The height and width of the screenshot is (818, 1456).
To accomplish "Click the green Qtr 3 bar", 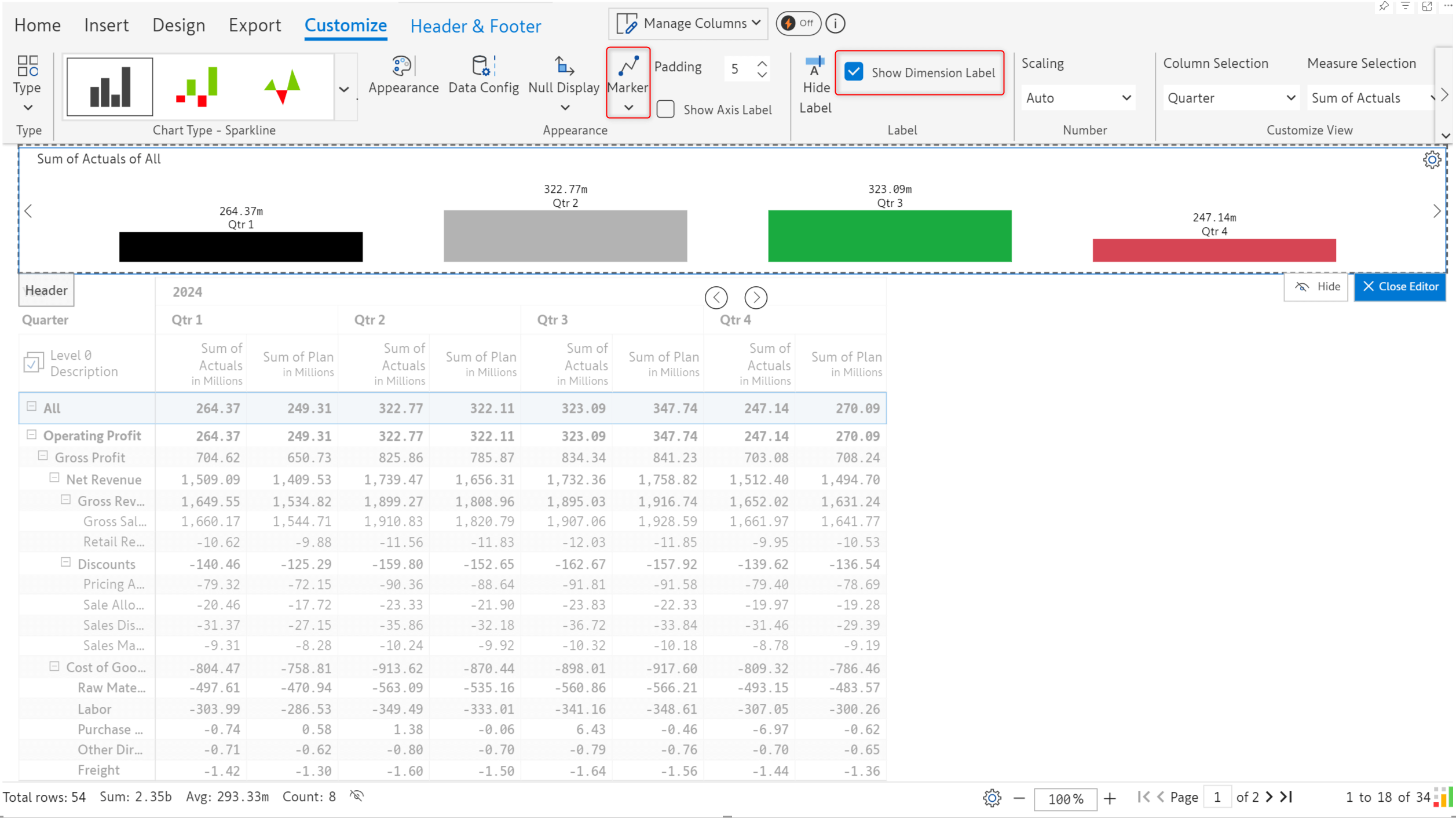I will [890, 236].
